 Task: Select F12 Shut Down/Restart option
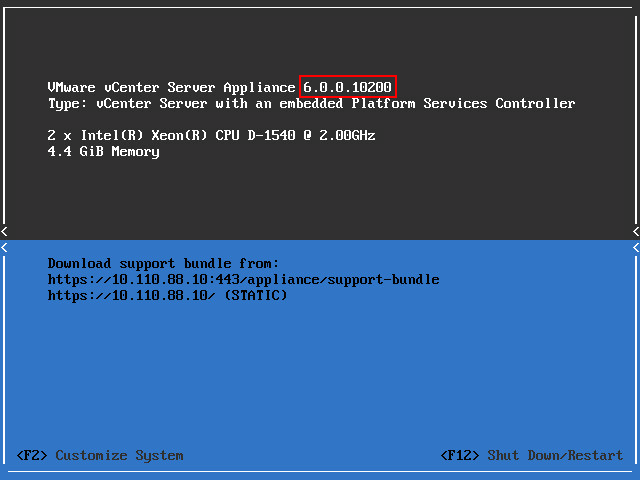coord(532,455)
